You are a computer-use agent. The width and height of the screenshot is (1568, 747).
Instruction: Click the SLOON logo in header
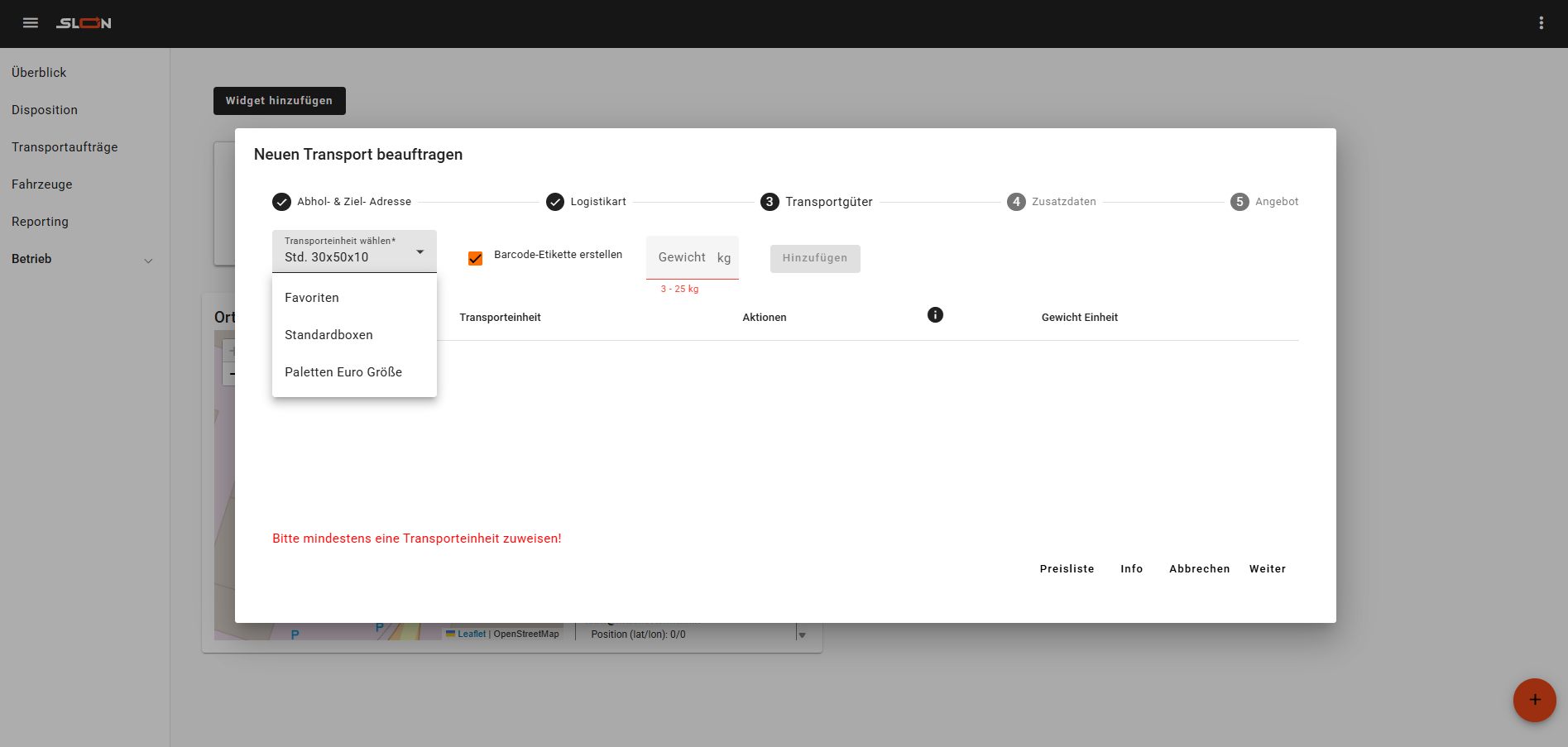(84, 23)
